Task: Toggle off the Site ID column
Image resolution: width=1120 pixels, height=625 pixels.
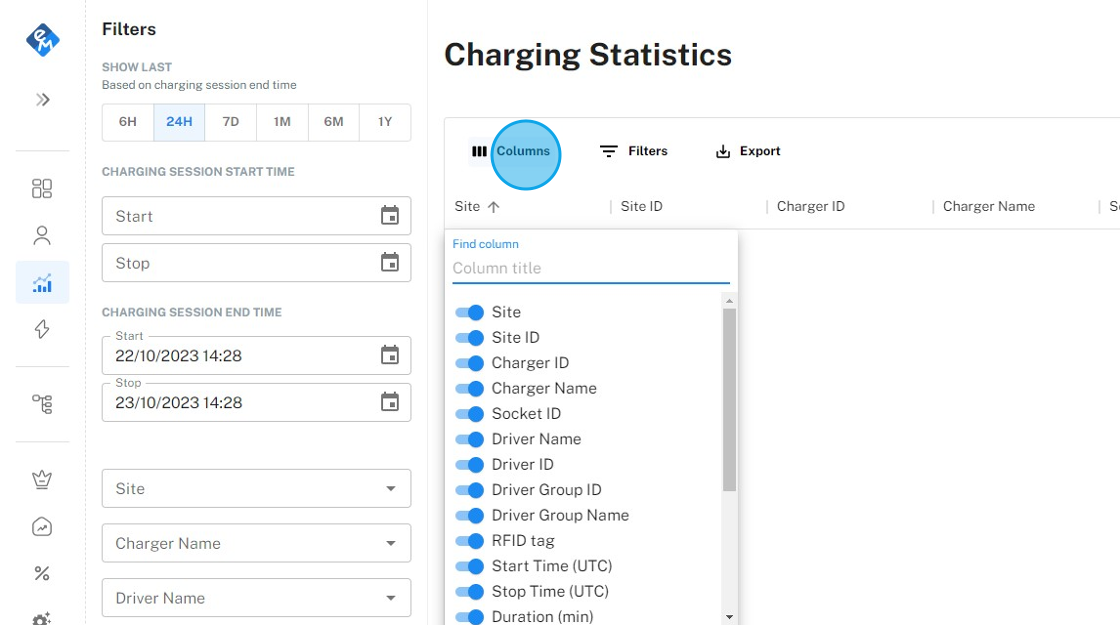Action: pos(469,338)
